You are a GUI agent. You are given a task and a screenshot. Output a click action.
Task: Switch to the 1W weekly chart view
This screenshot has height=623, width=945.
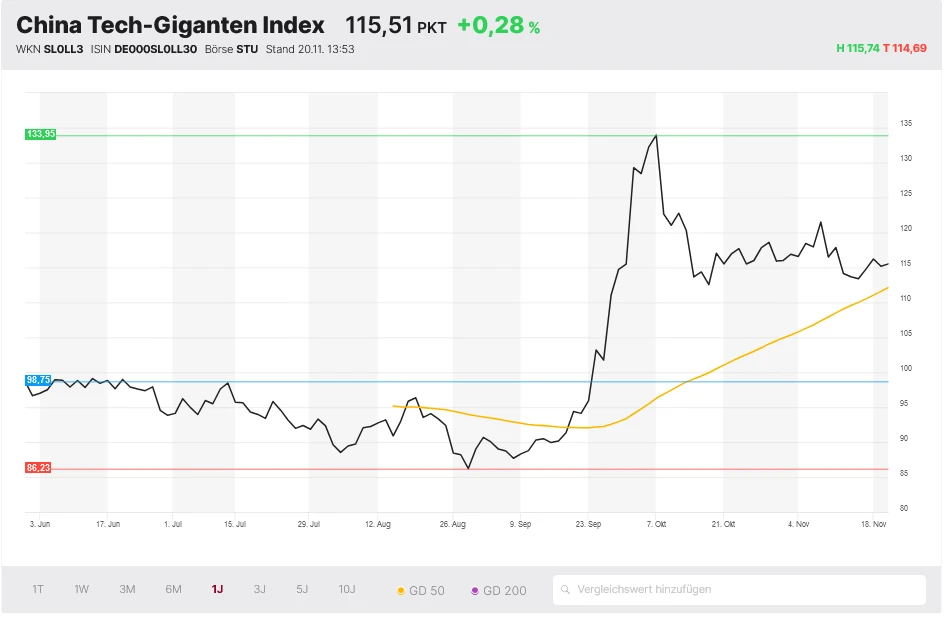(81, 590)
